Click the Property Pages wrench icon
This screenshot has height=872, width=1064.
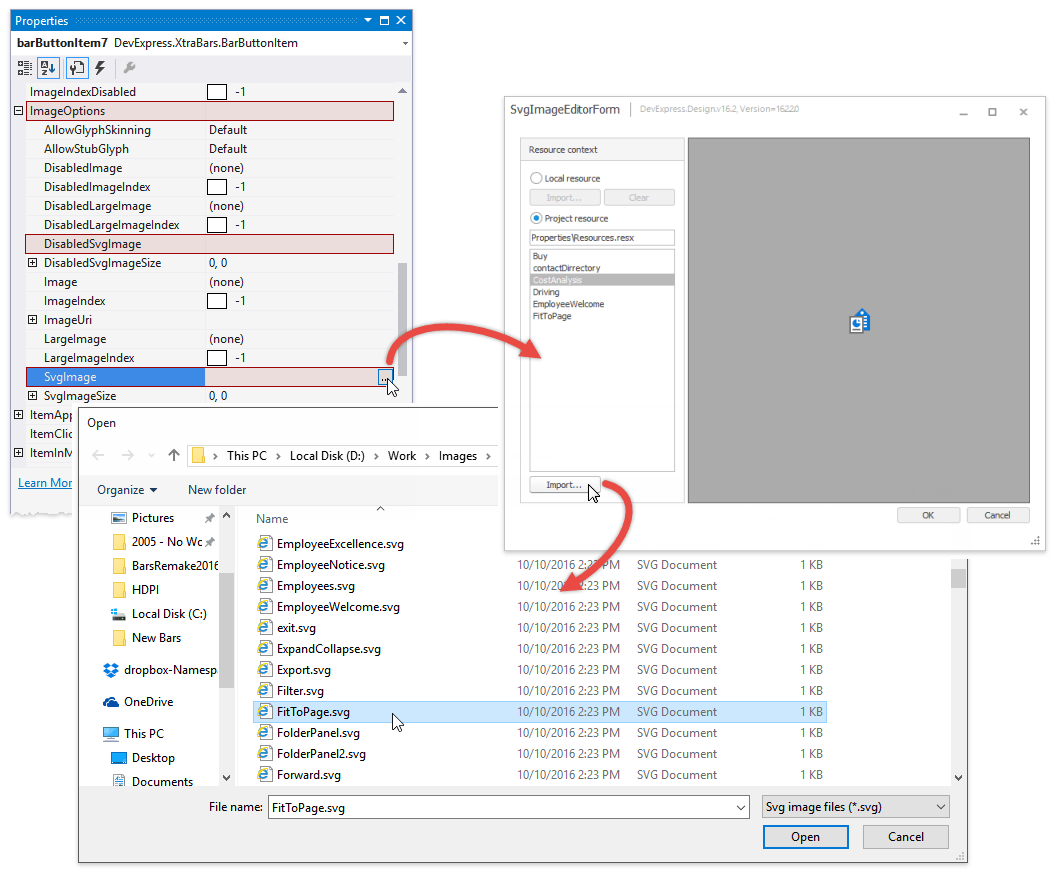point(128,68)
